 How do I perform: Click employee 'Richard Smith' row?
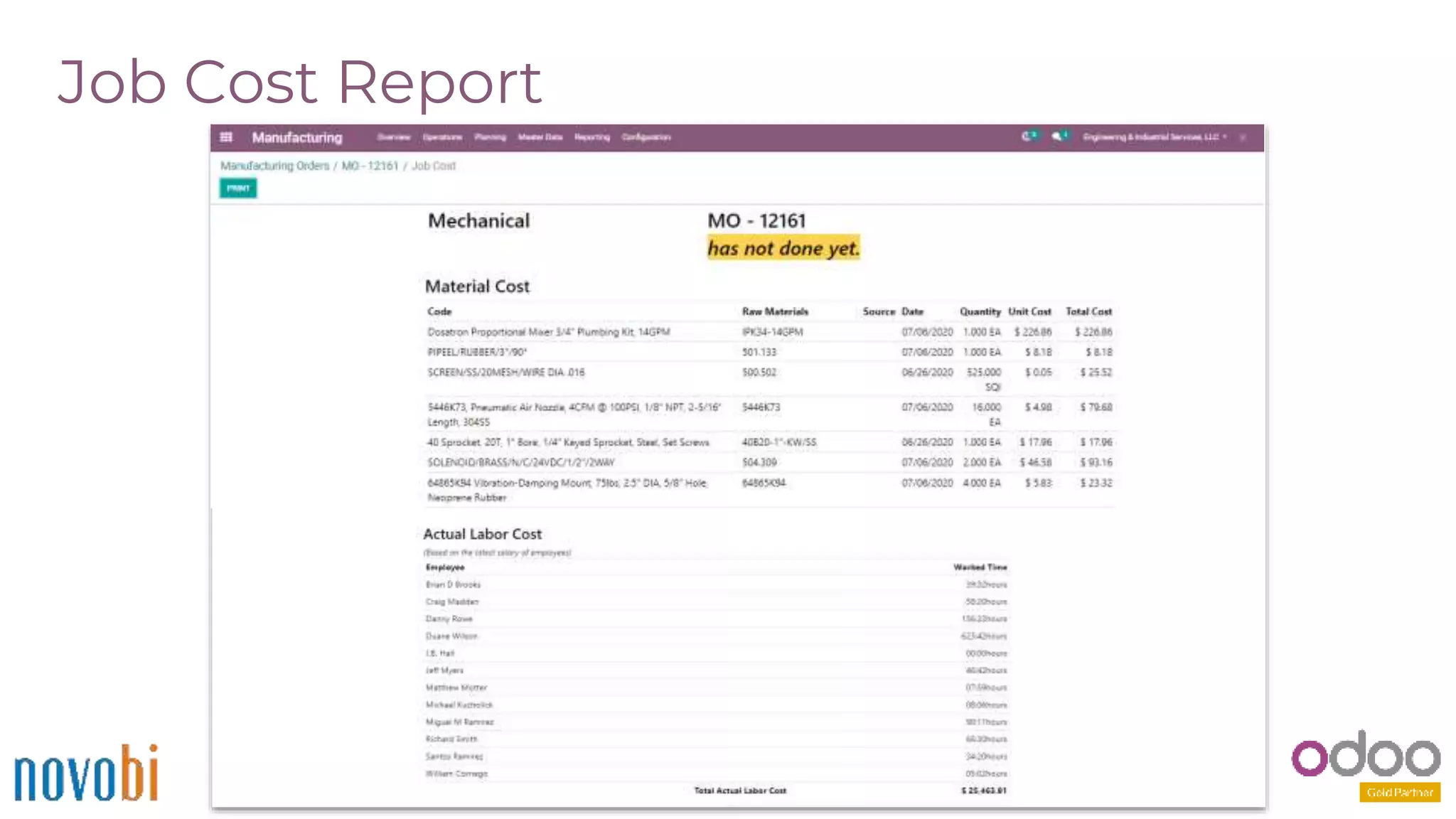(x=716, y=739)
